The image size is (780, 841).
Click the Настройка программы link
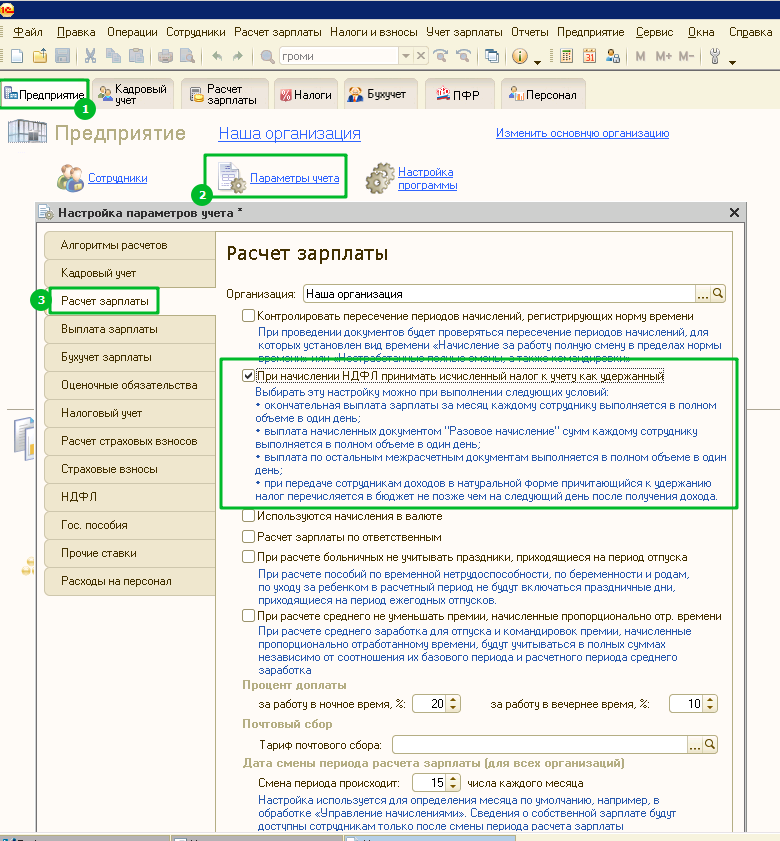pos(428,178)
